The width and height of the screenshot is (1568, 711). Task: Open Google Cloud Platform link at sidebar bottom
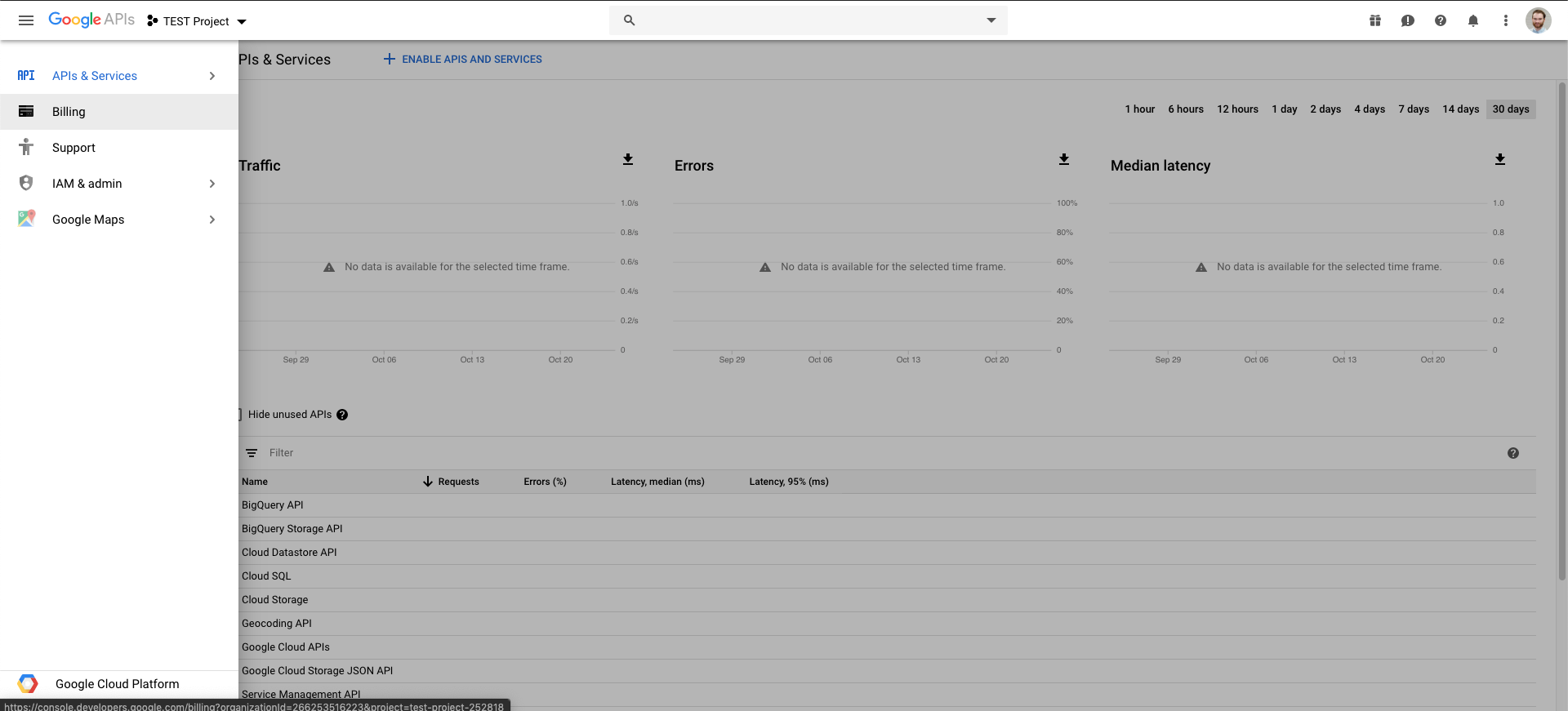point(119,684)
